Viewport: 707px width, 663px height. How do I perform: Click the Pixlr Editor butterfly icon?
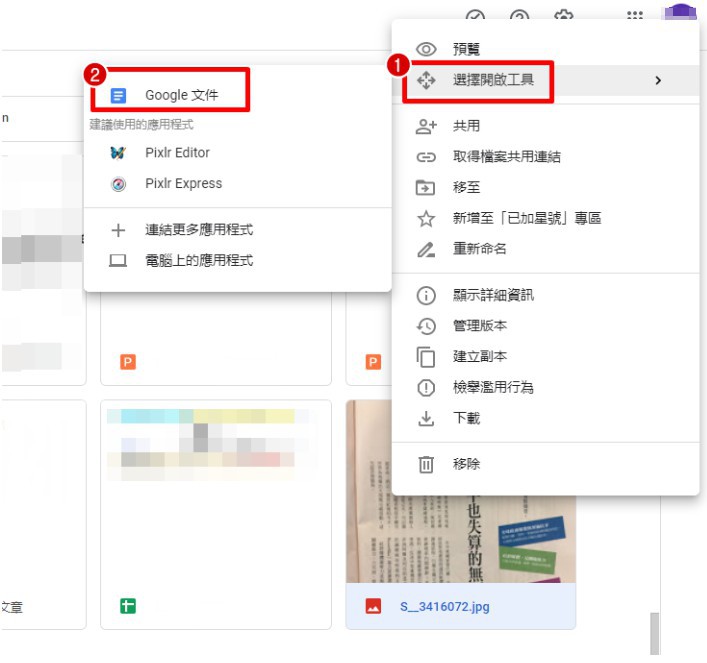pyautogui.click(x=118, y=153)
